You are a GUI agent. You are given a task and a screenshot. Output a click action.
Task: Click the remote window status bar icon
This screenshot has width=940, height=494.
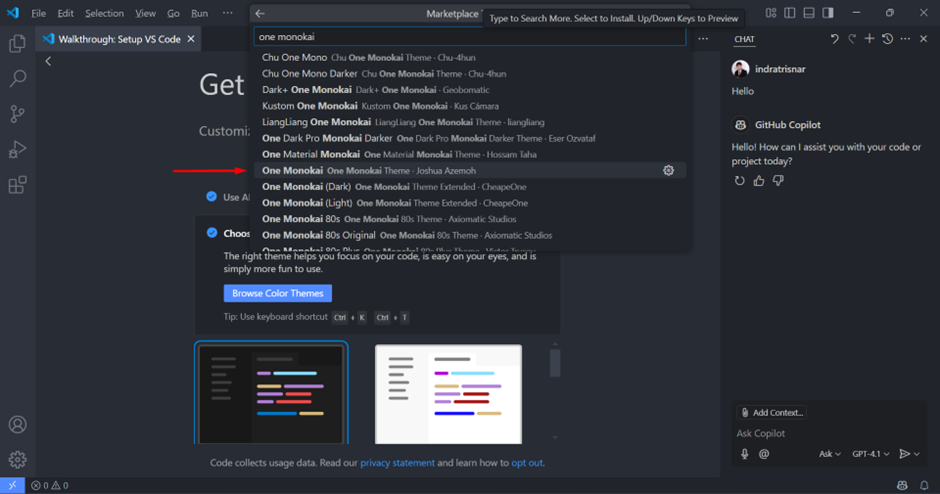(12, 486)
